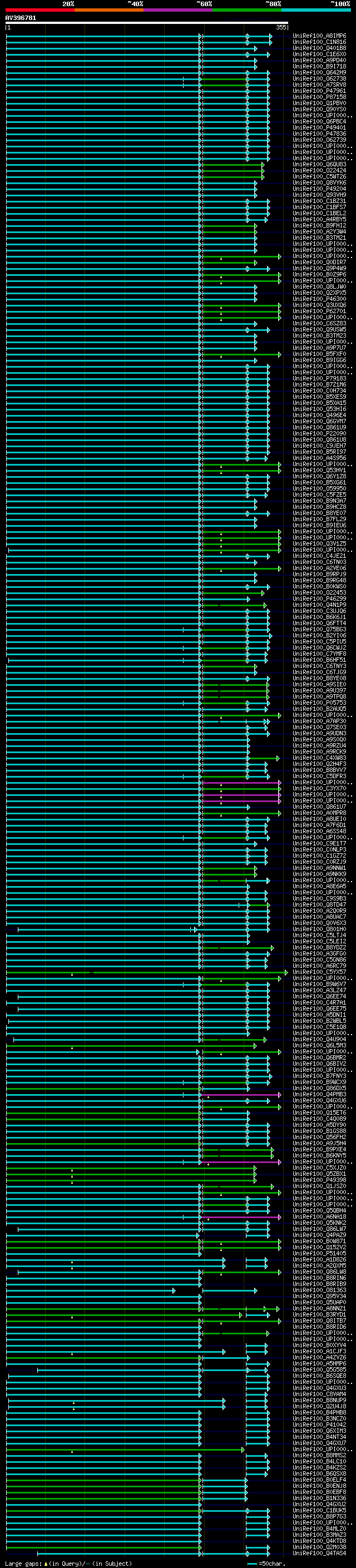
Task: Click the =50char. scale legend
Action: tap(266, 1563)
